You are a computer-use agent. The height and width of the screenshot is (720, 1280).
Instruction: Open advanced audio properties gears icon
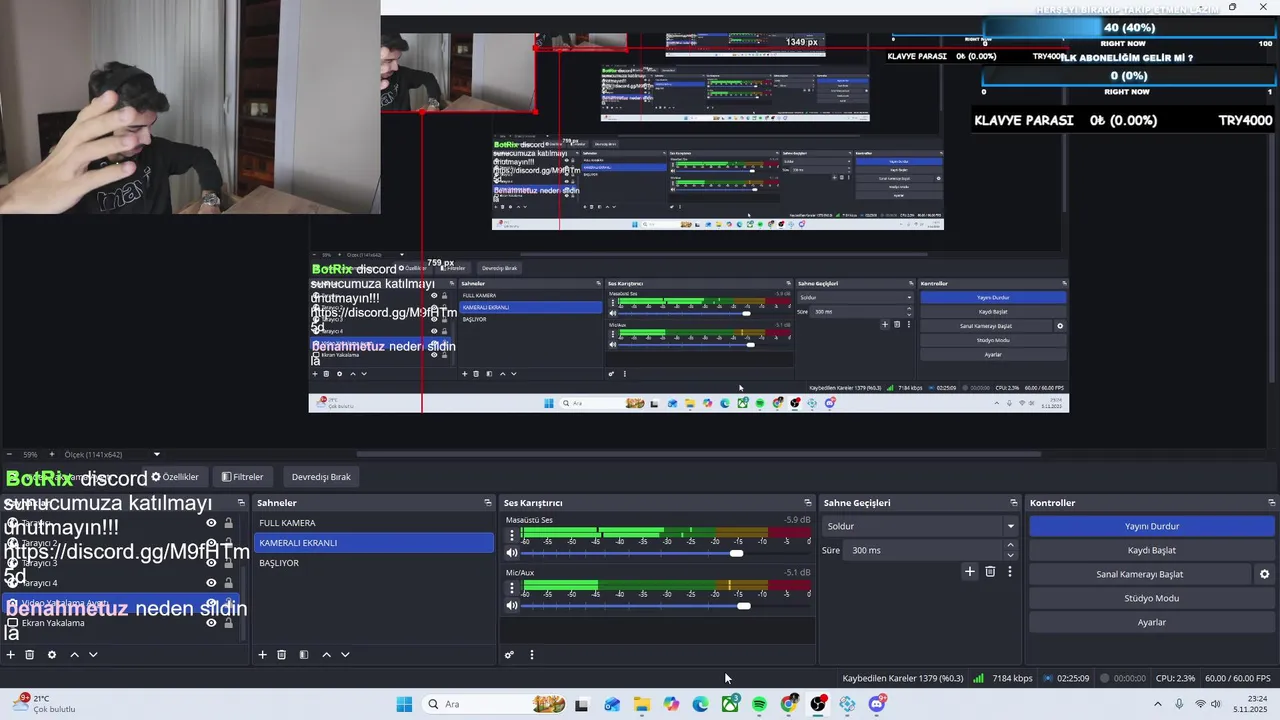pyautogui.click(x=510, y=655)
